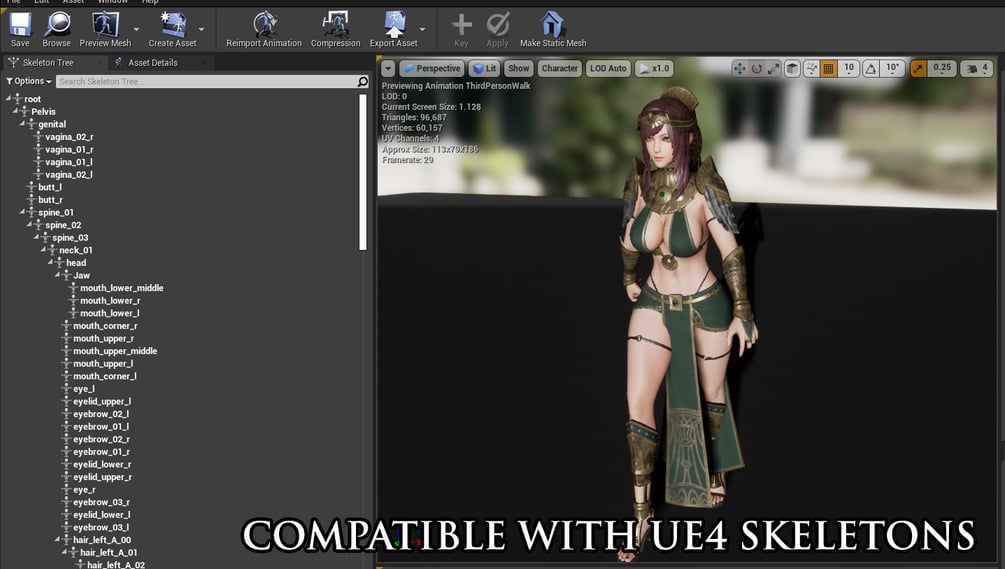Click the Skeleton Tree tab icon
1005x569 pixels.
pyautogui.click(x=13, y=62)
